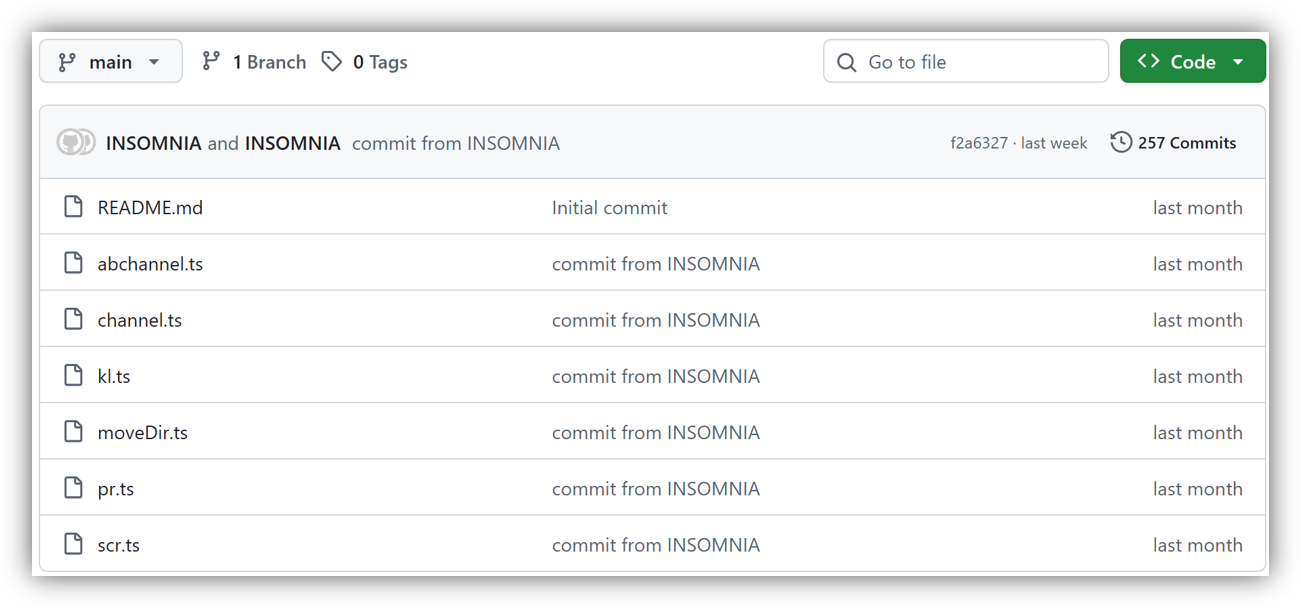Open commit message for pr.ts
Image resolution: width=1301 pixels, height=608 pixels.
pos(656,488)
